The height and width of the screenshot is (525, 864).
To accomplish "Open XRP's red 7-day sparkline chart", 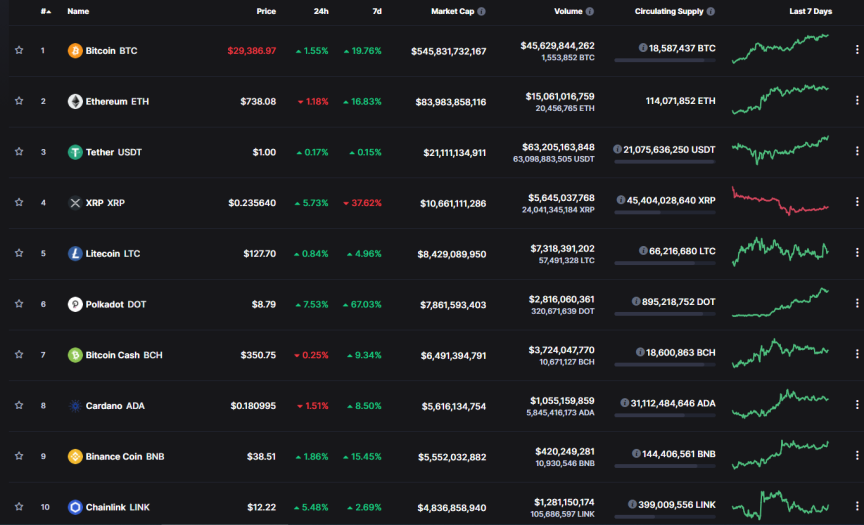I will coord(780,201).
